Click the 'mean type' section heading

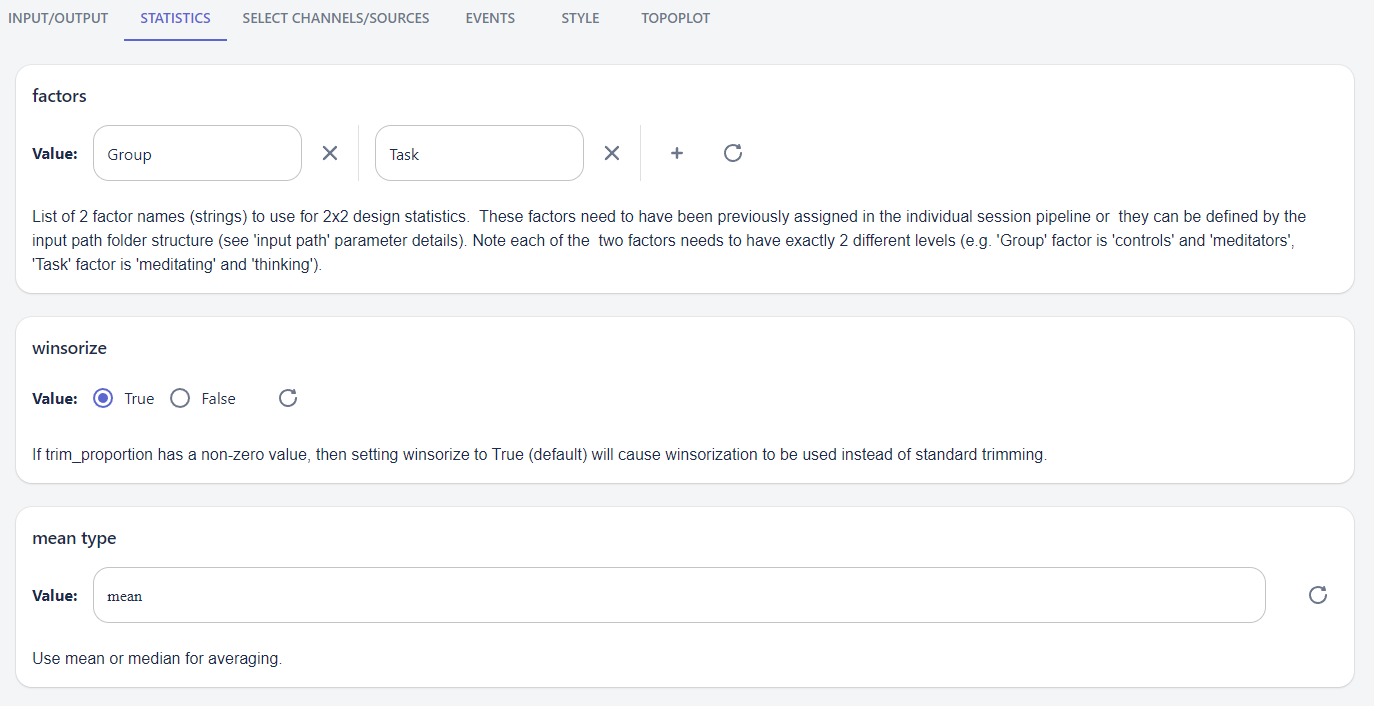tap(74, 538)
